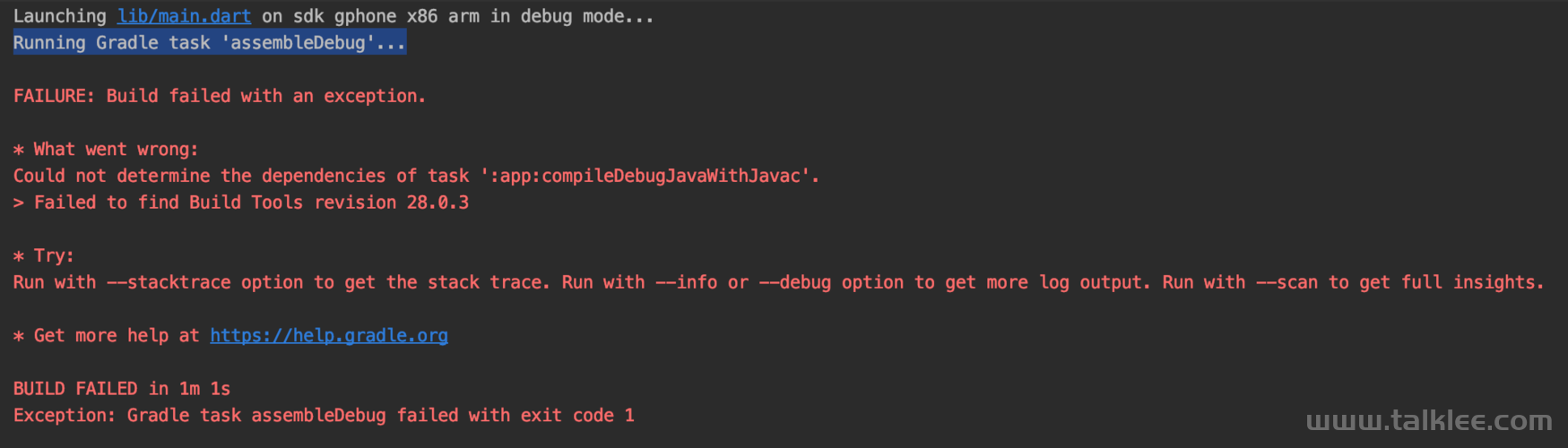Open the https://help.gradle.org link
Viewport: 1568px width, 448px height.
click(329, 335)
